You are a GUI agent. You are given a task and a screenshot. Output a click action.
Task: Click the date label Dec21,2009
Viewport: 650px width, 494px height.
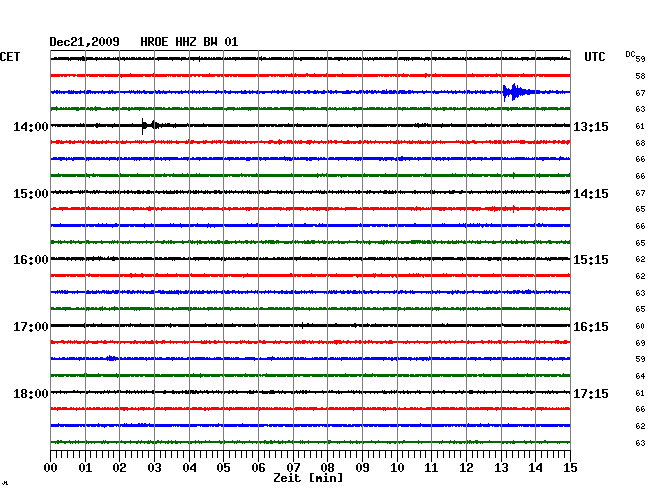point(84,42)
